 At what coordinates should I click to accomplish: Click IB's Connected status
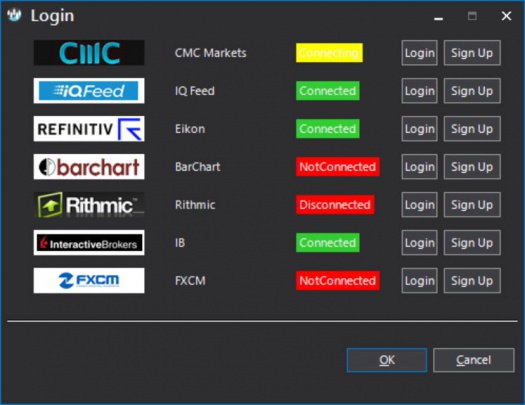pos(327,243)
